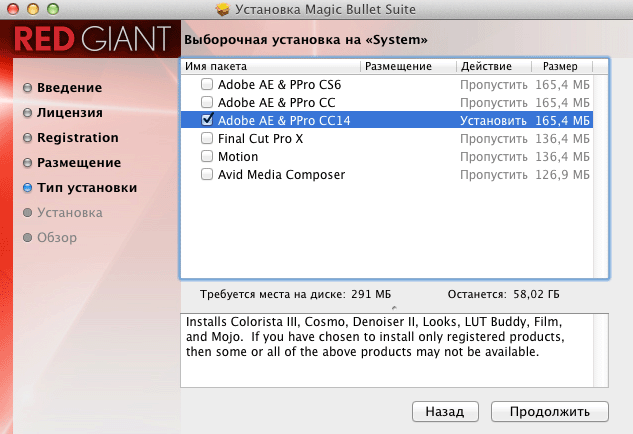Click the blue bullet beside Тип установки
This screenshot has height=434, width=633.
[x=27, y=188]
